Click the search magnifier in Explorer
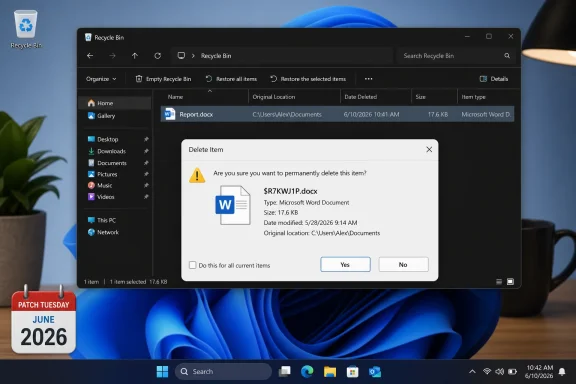The image size is (576, 384). tap(507, 56)
